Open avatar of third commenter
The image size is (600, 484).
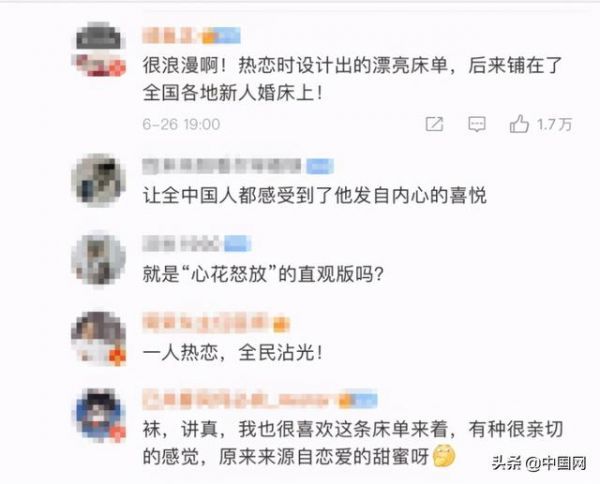[x=99, y=258]
